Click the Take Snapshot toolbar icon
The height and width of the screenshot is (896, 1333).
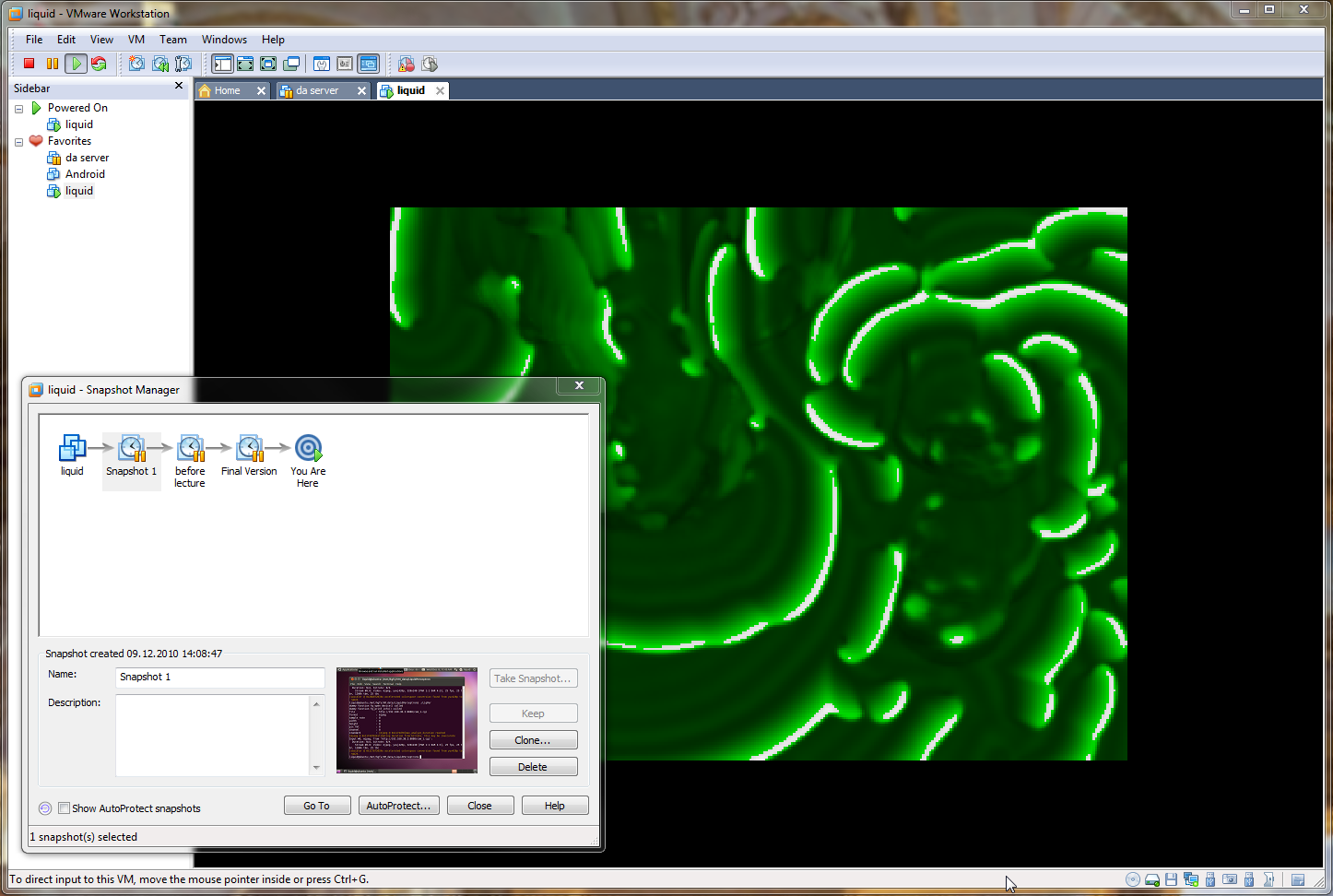(x=136, y=64)
